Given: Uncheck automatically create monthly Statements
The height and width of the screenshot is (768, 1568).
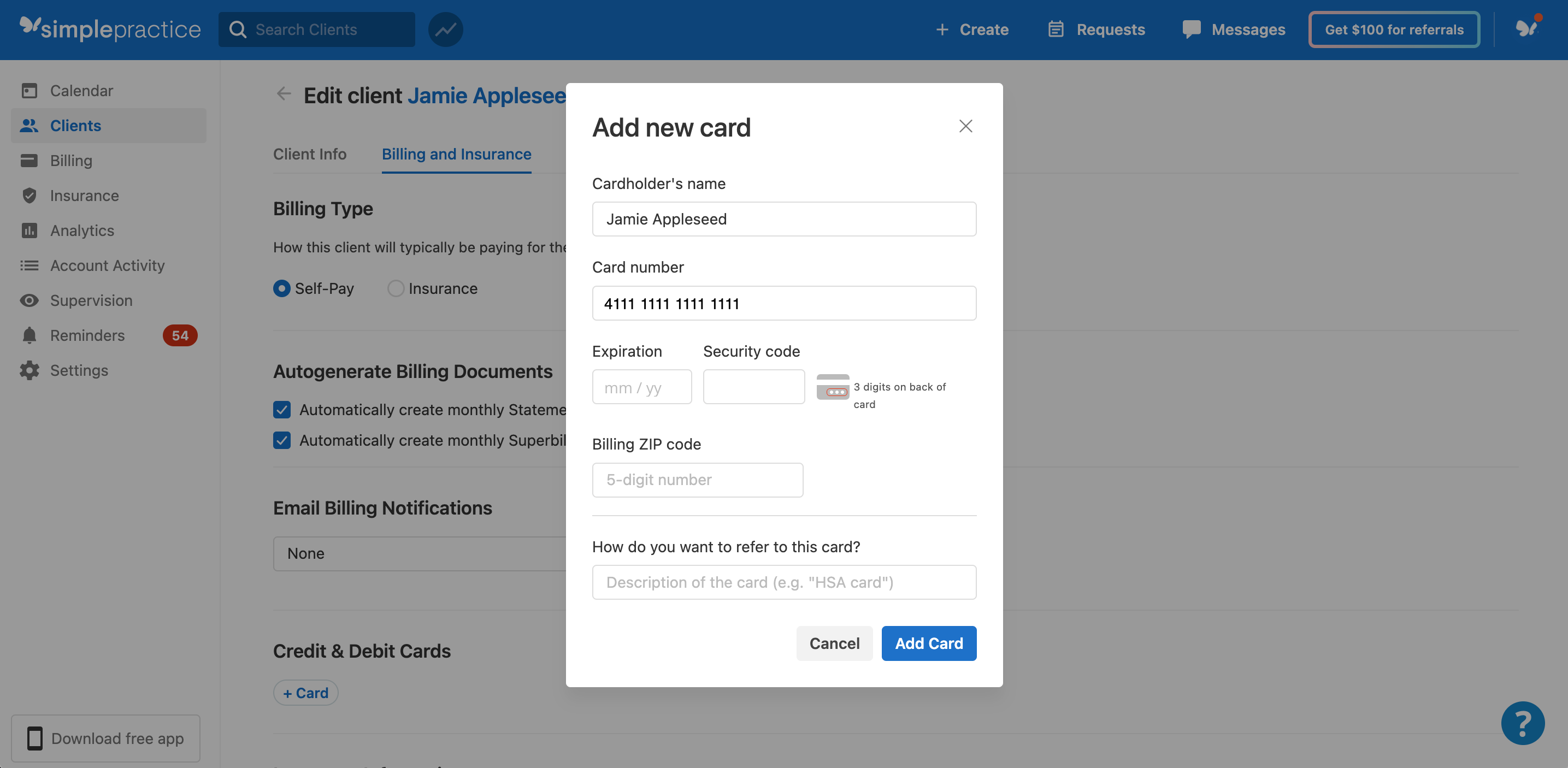Looking at the screenshot, I should [x=282, y=410].
